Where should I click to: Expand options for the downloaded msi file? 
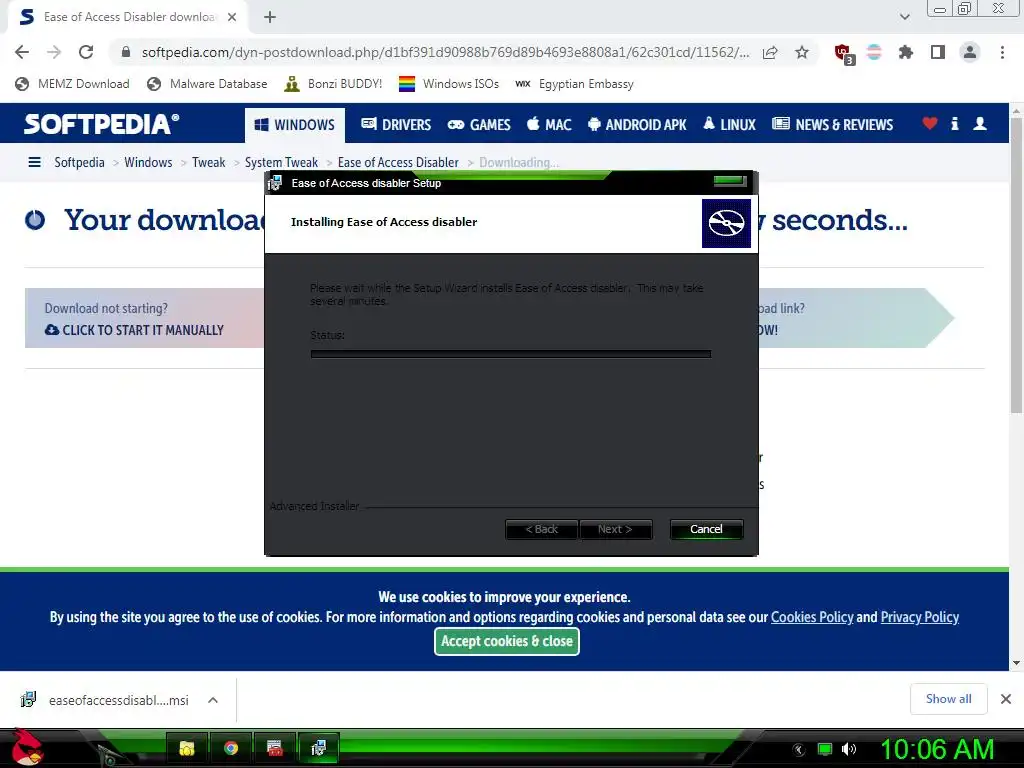click(x=212, y=700)
